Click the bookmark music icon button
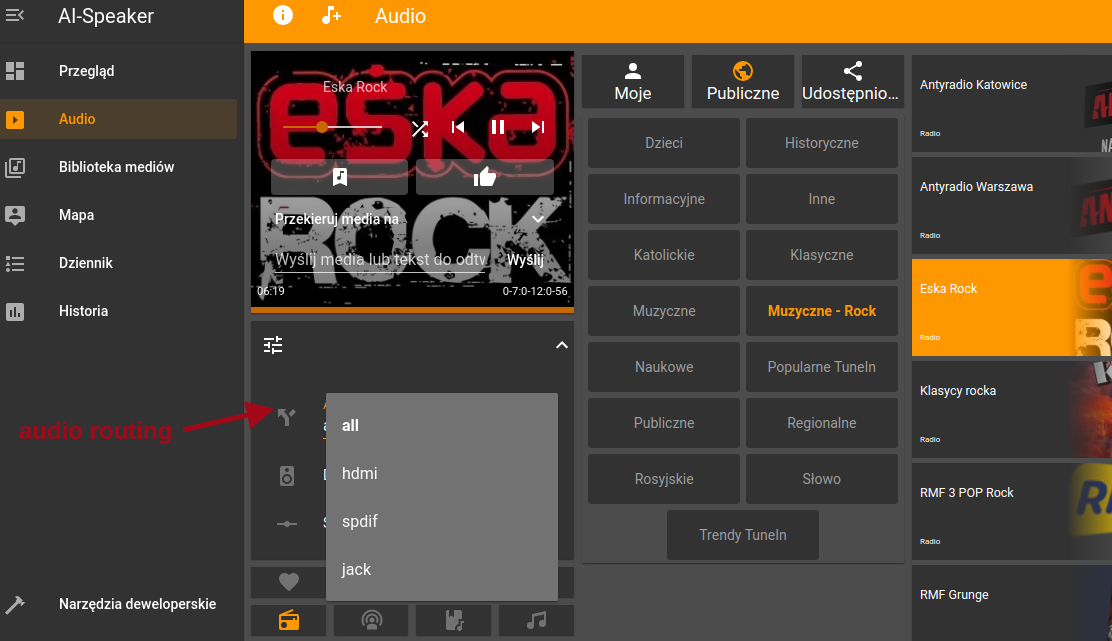 coord(340,177)
